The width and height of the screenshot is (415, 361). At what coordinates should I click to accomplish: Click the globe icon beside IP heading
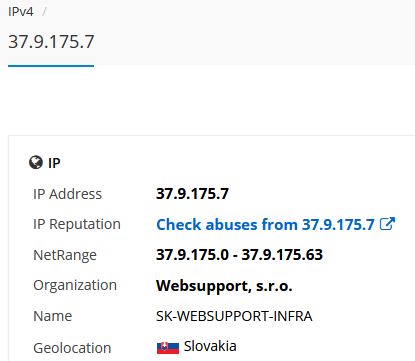tap(36, 163)
